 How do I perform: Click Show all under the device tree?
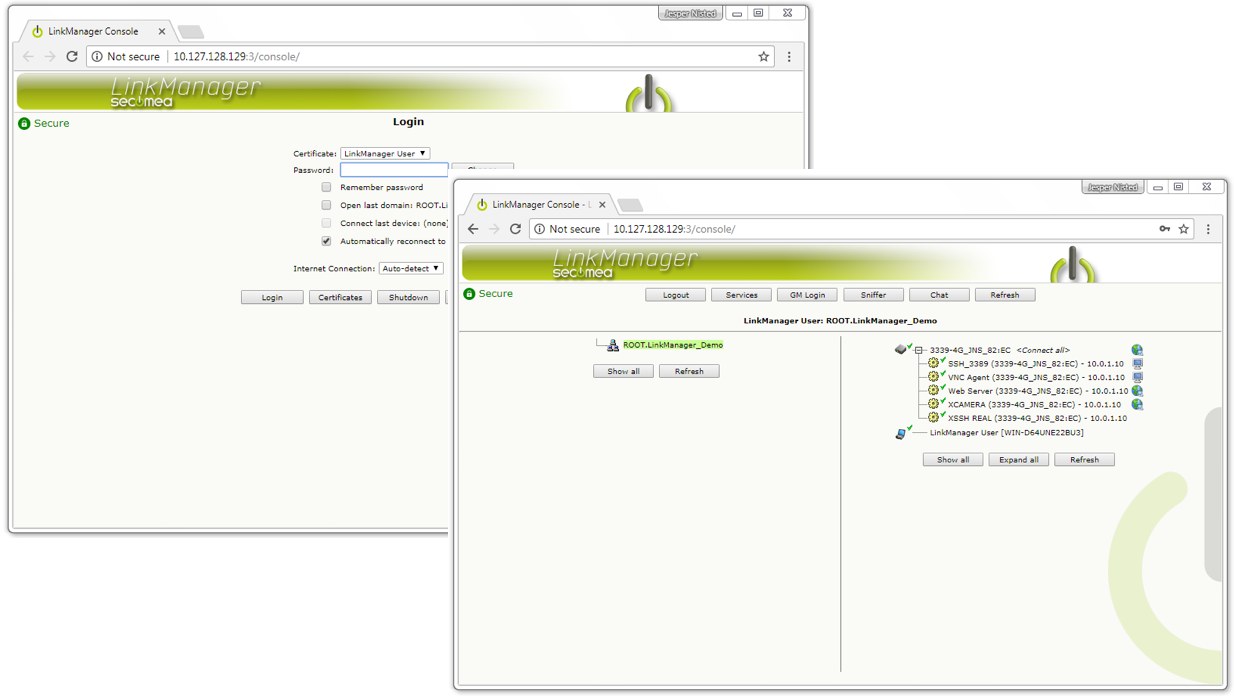point(953,460)
